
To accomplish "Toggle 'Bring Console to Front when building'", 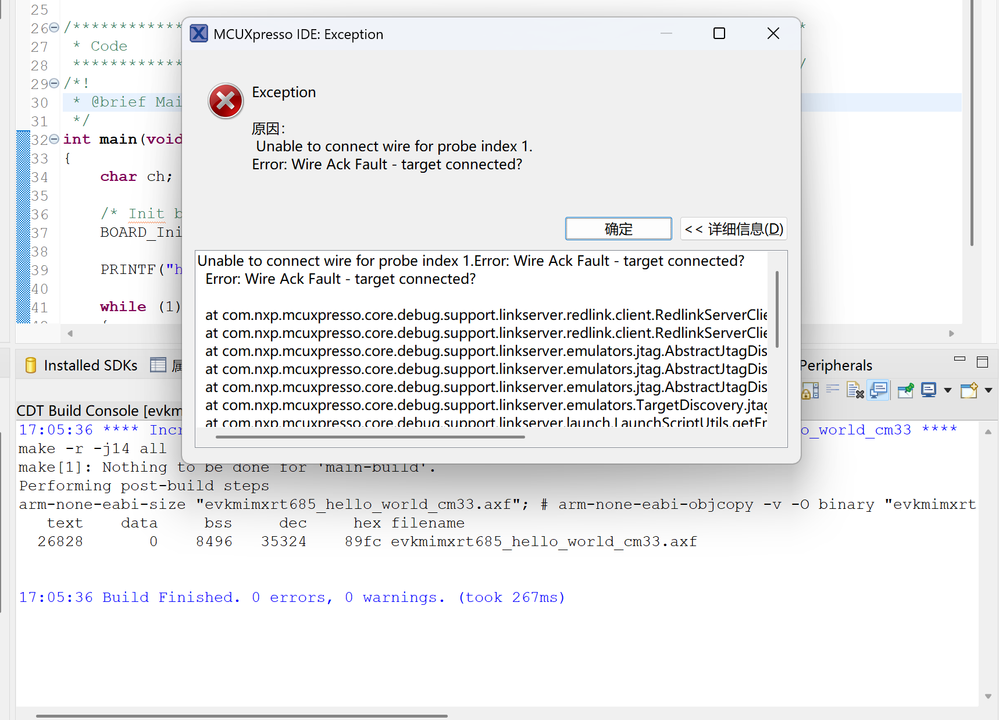I will click(879, 390).
